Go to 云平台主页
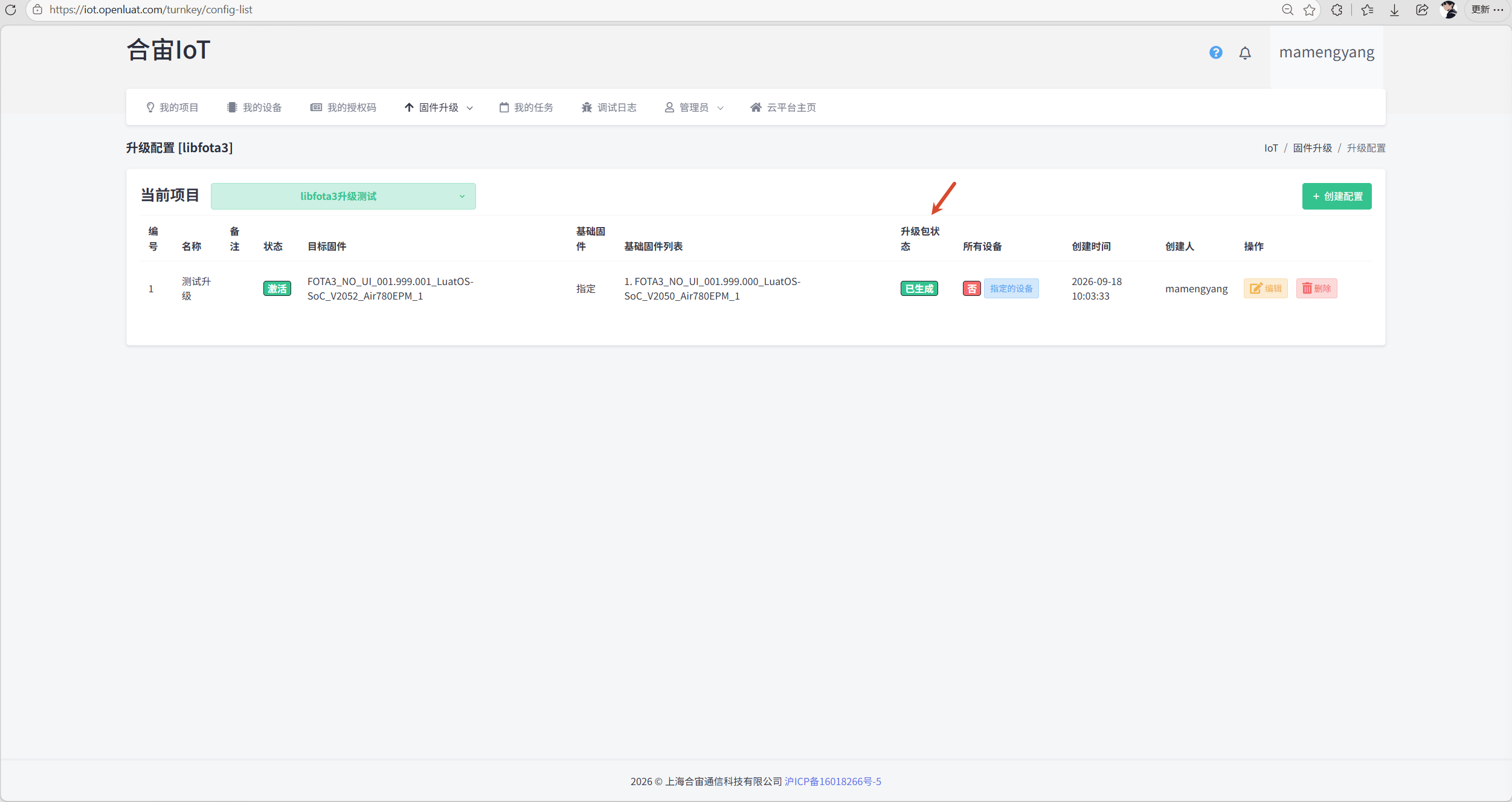 (783, 107)
